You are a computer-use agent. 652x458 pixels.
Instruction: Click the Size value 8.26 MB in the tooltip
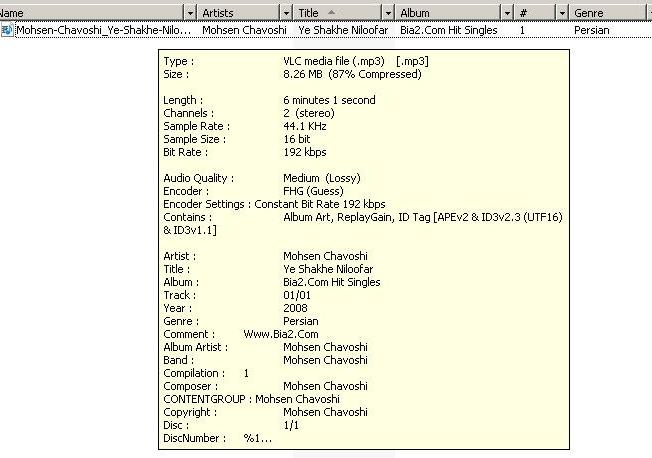352,74
